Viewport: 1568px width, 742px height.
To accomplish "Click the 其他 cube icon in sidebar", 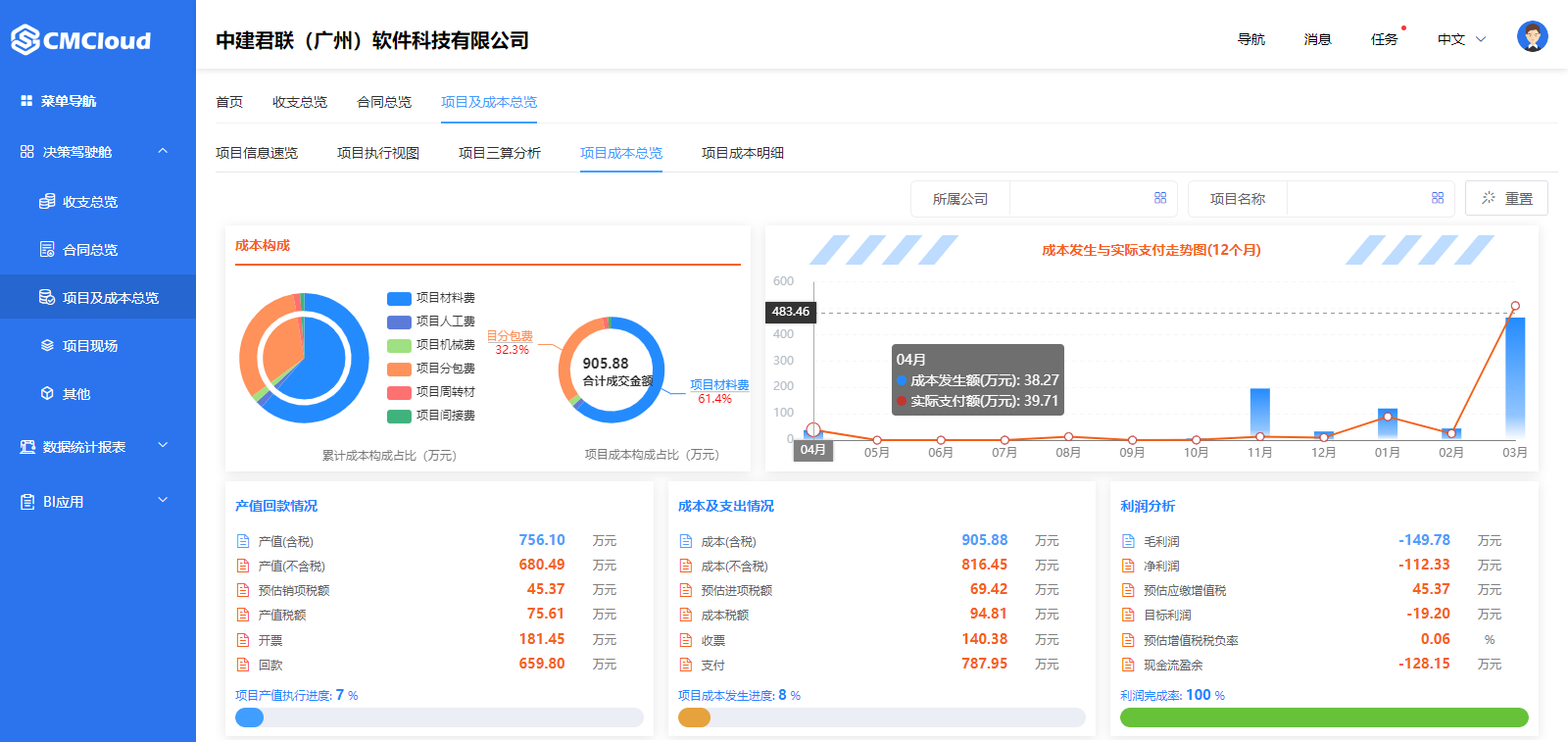I will pyautogui.click(x=47, y=393).
